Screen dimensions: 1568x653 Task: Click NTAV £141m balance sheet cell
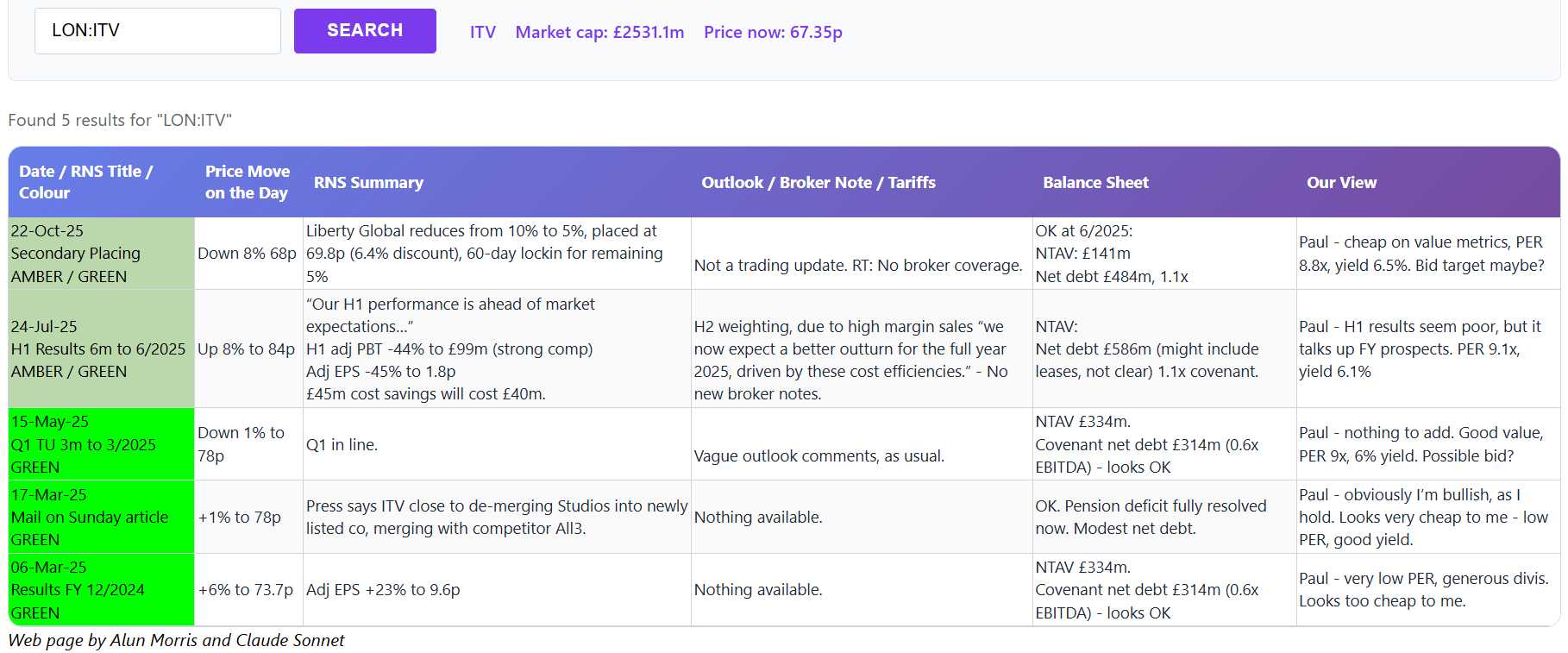[1164, 254]
